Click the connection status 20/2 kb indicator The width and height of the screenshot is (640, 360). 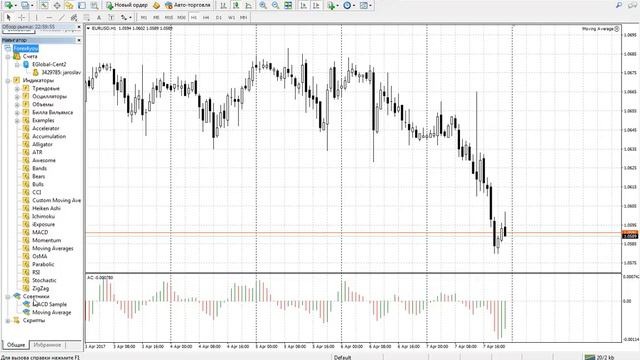coord(600,357)
